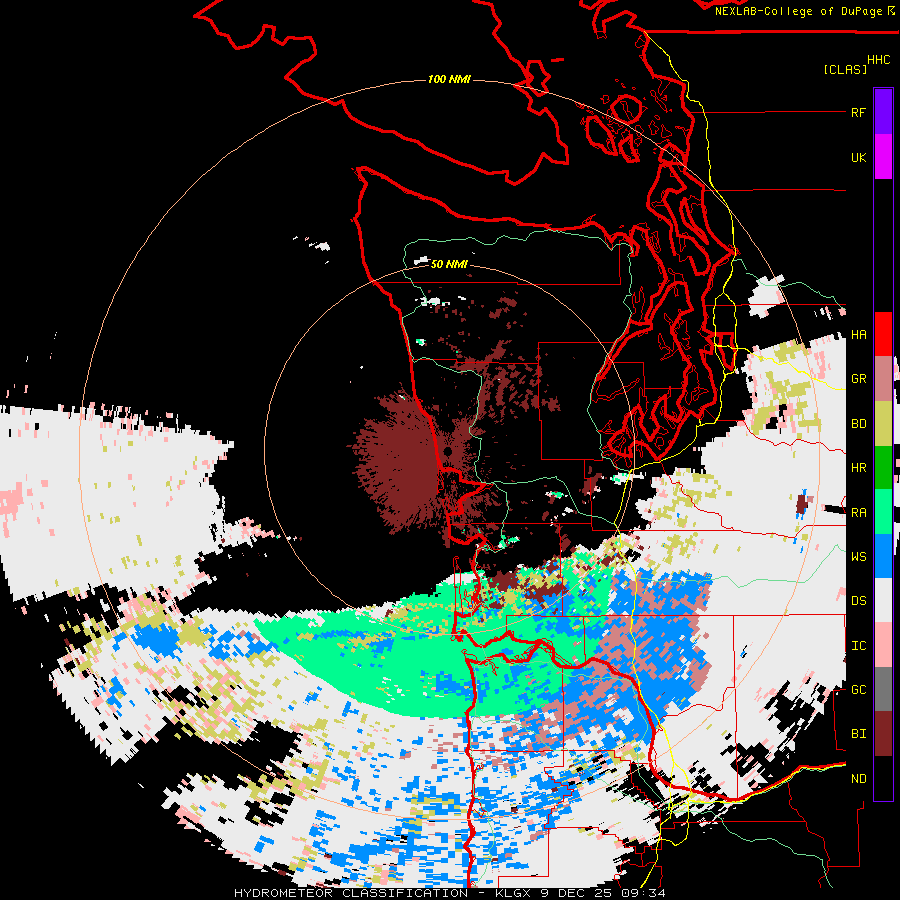Click the 09:34 timestamp
Screen dimensions: 900x900
tap(645, 893)
